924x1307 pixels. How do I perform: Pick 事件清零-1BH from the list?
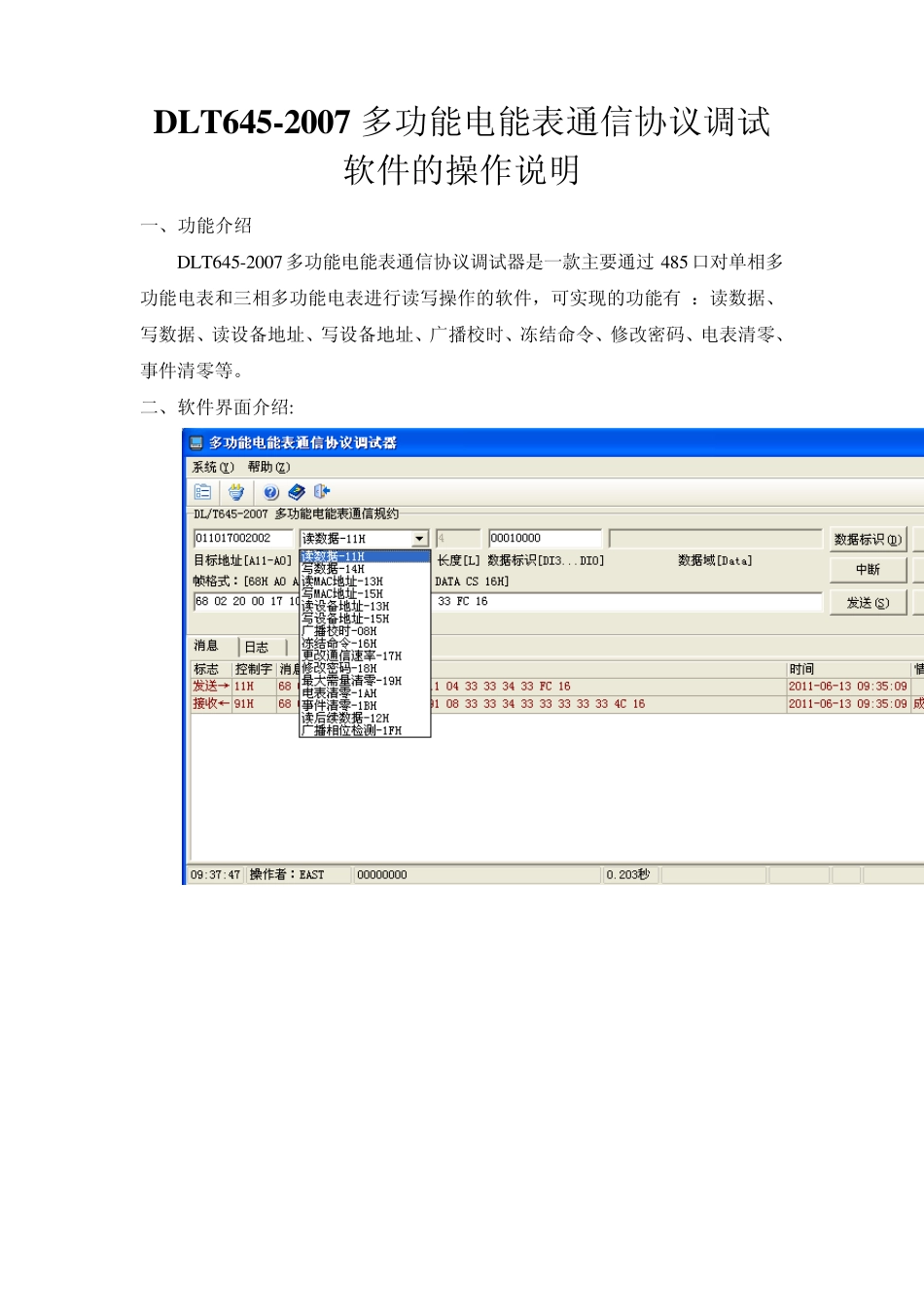tap(365, 706)
